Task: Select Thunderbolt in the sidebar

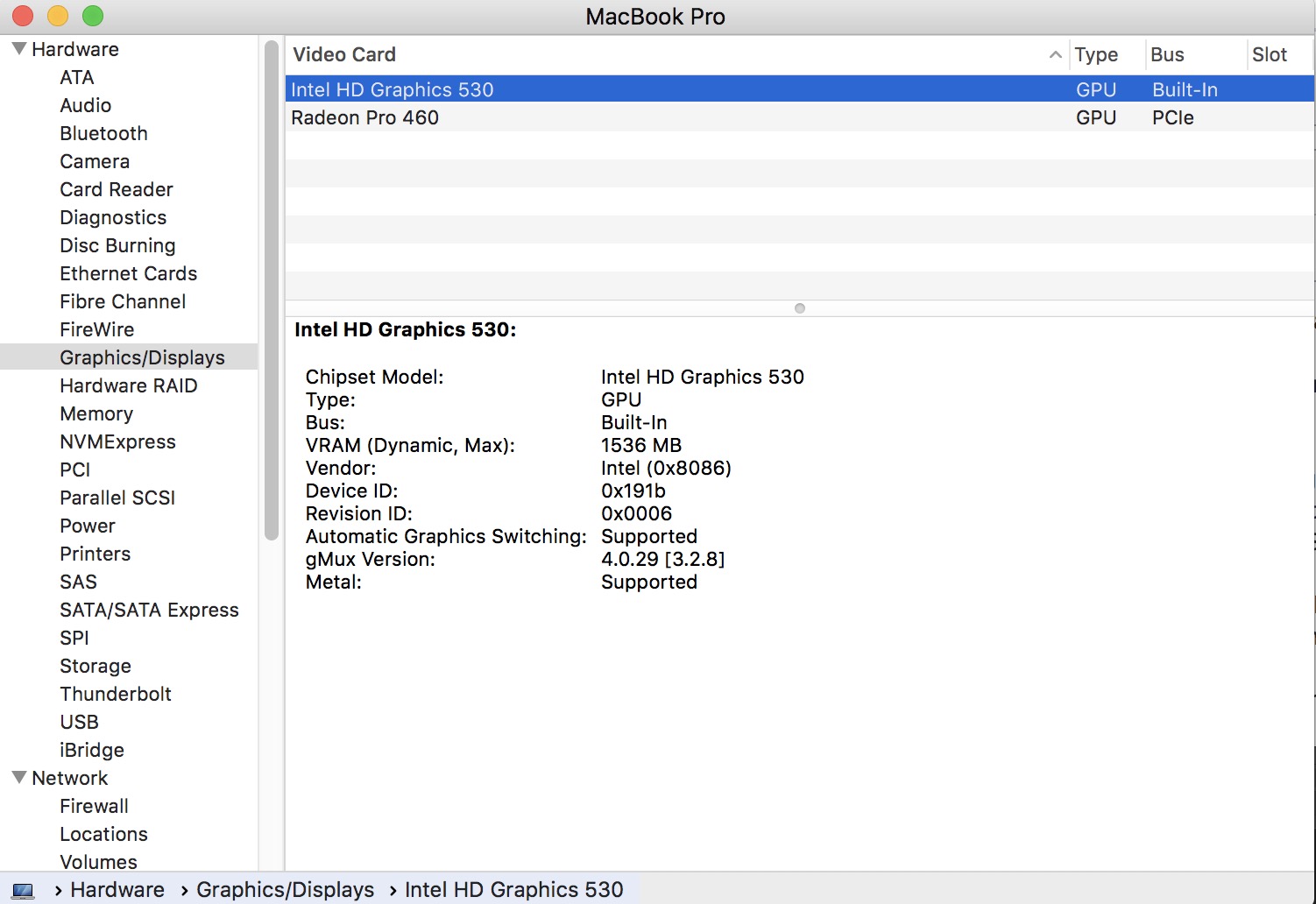Action: tap(116, 694)
